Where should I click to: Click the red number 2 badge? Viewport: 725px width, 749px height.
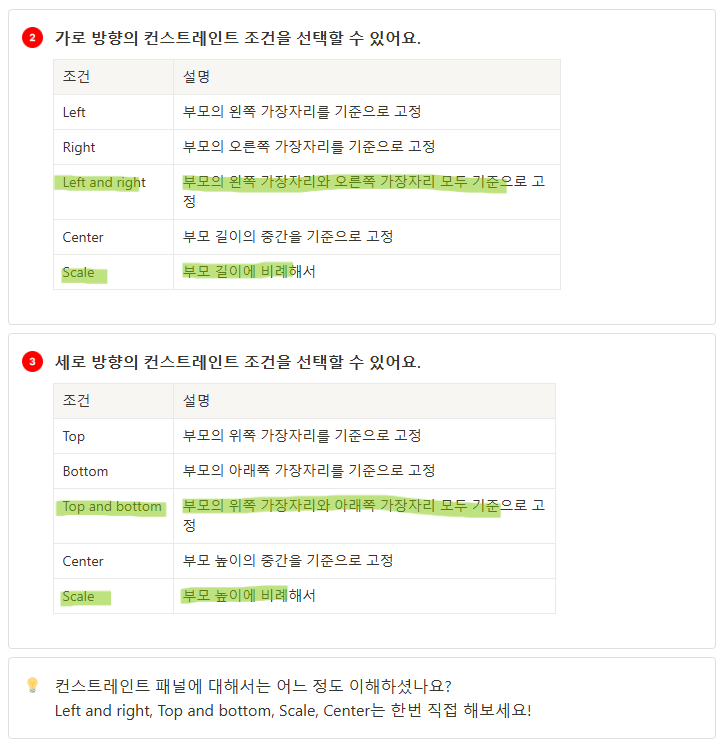tap(32, 38)
